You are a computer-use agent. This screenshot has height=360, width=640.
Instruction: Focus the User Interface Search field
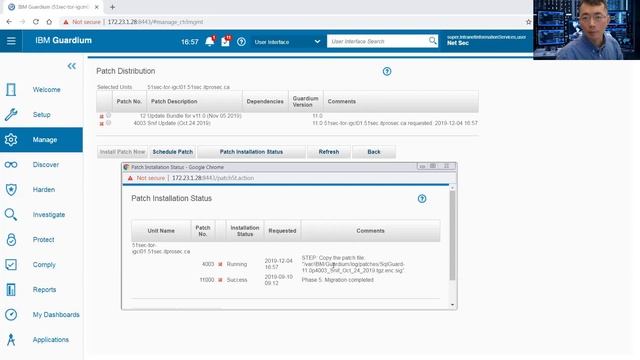click(378, 41)
